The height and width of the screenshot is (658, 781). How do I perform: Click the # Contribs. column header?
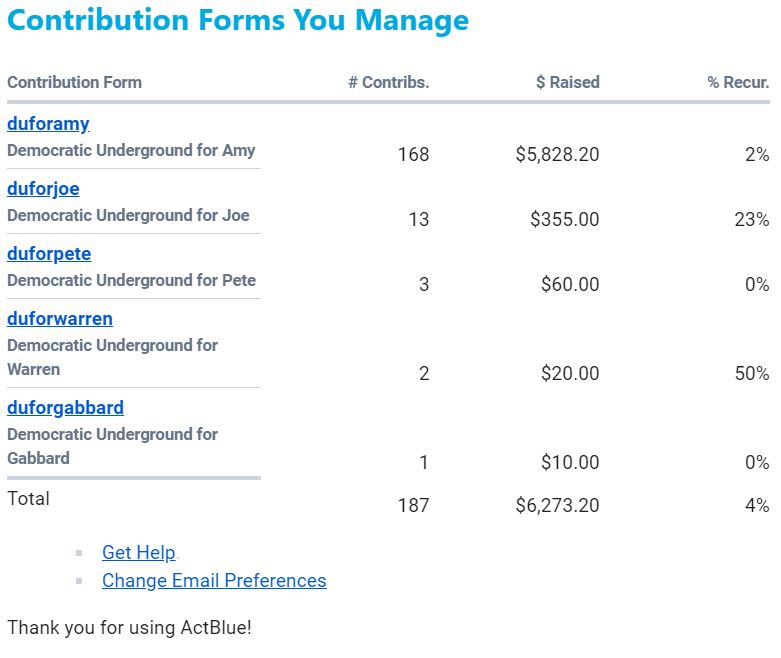(388, 83)
